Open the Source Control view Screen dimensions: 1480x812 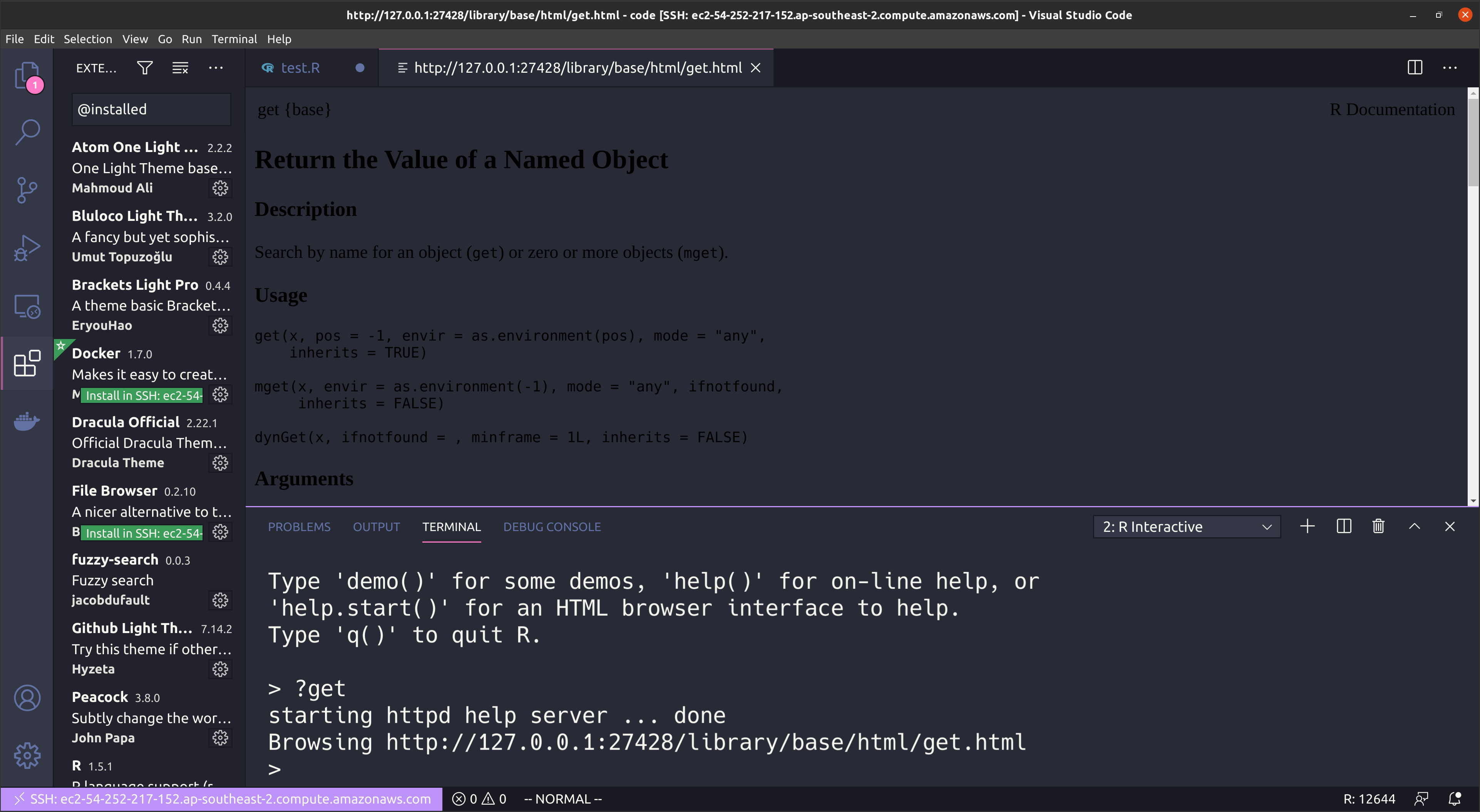click(27, 190)
